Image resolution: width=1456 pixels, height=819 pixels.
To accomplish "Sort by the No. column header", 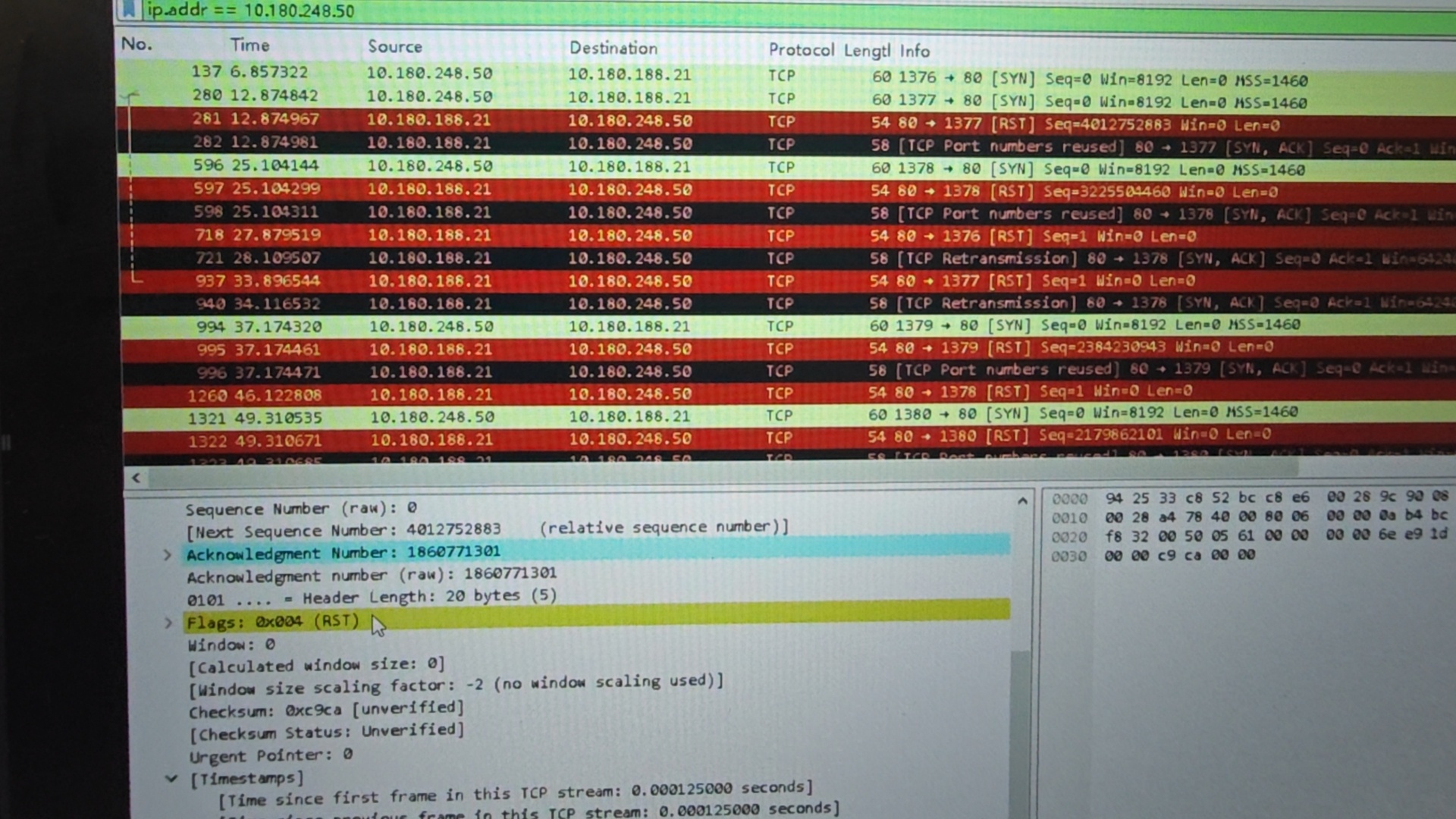I will coord(137,45).
